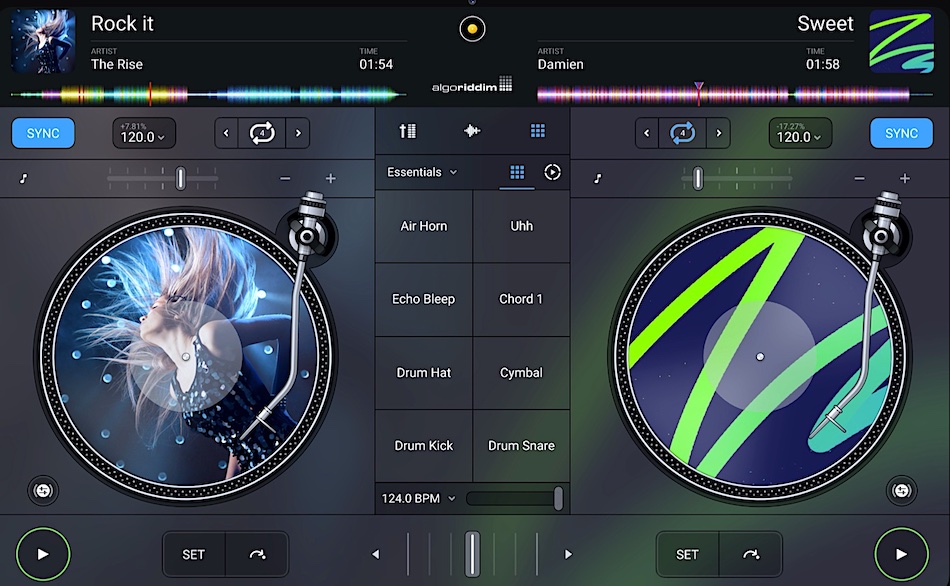
Task: Click the Rock it track title
Action: pyautogui.click(x=122, y=24)
